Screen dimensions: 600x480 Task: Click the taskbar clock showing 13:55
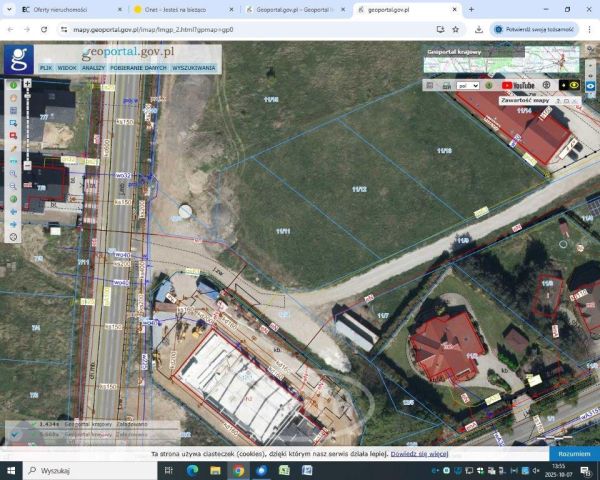point(559,470)
